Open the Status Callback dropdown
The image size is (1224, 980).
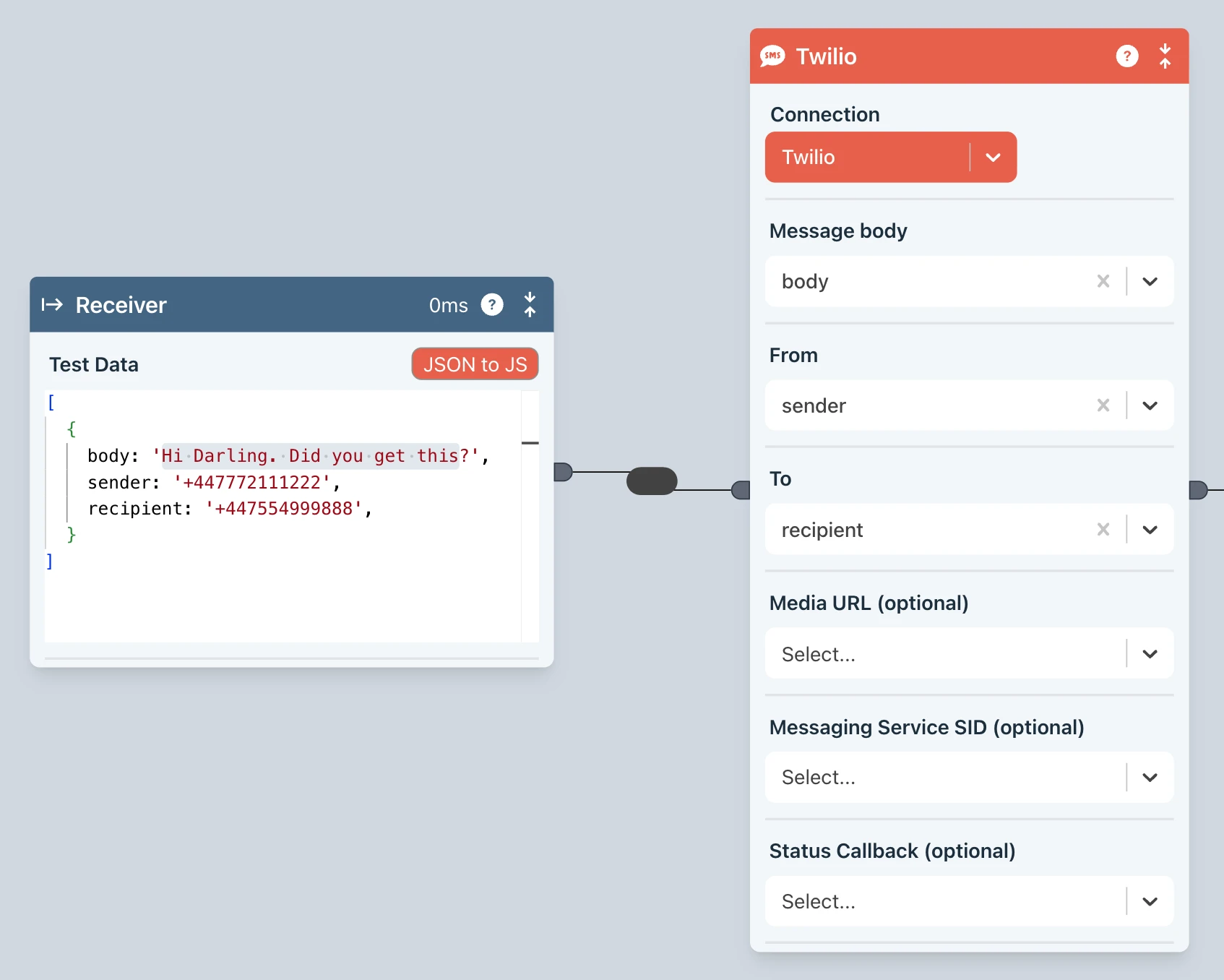[x=1150, y=902]
